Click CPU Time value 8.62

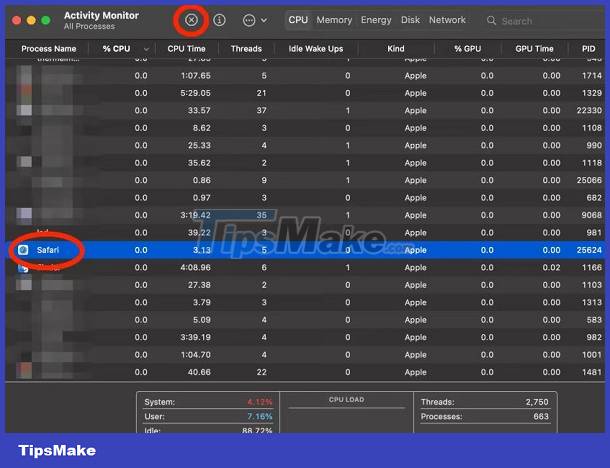202,128
